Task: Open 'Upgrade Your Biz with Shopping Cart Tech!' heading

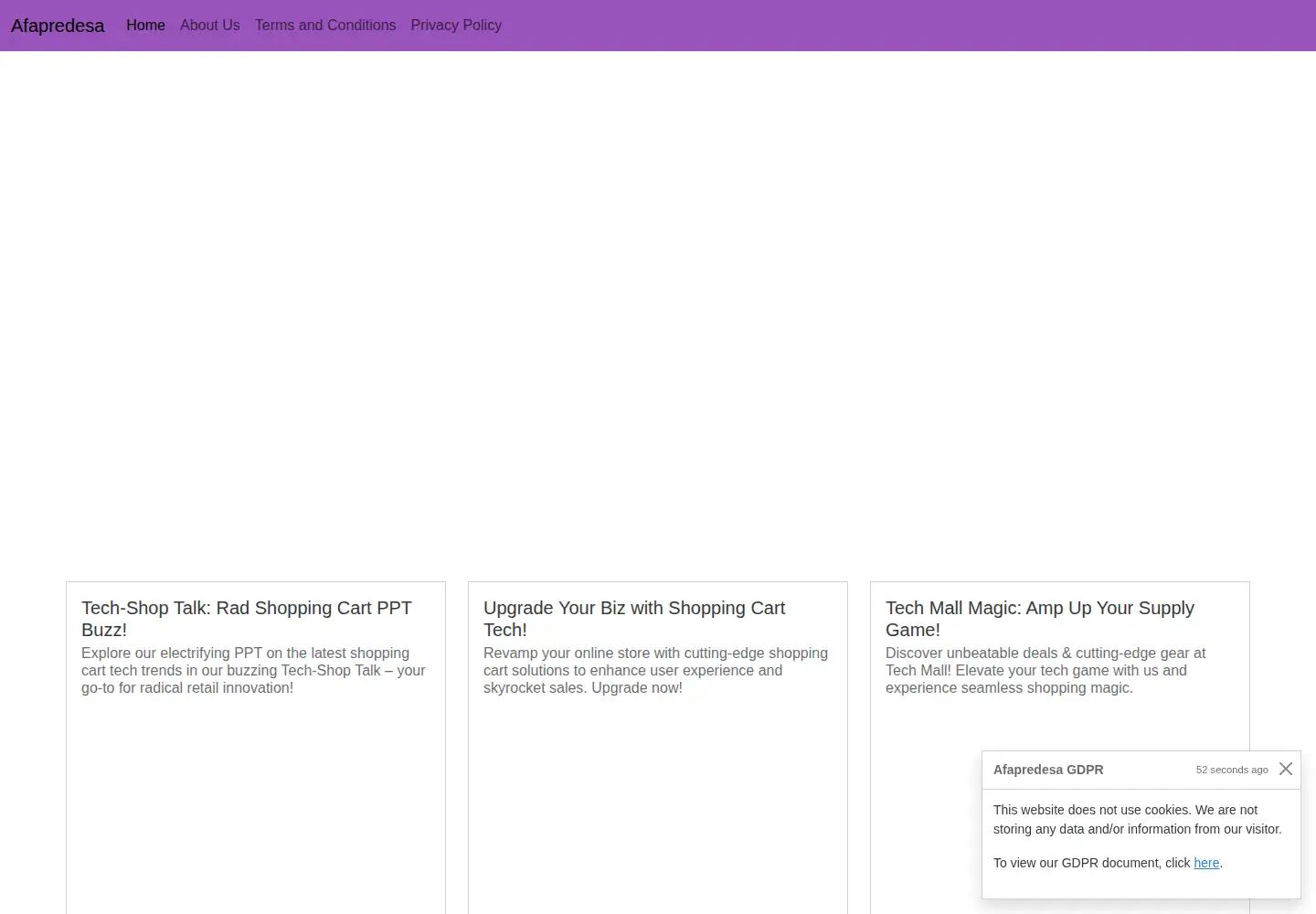Action: pyautogui.click(x=634, y=619)
